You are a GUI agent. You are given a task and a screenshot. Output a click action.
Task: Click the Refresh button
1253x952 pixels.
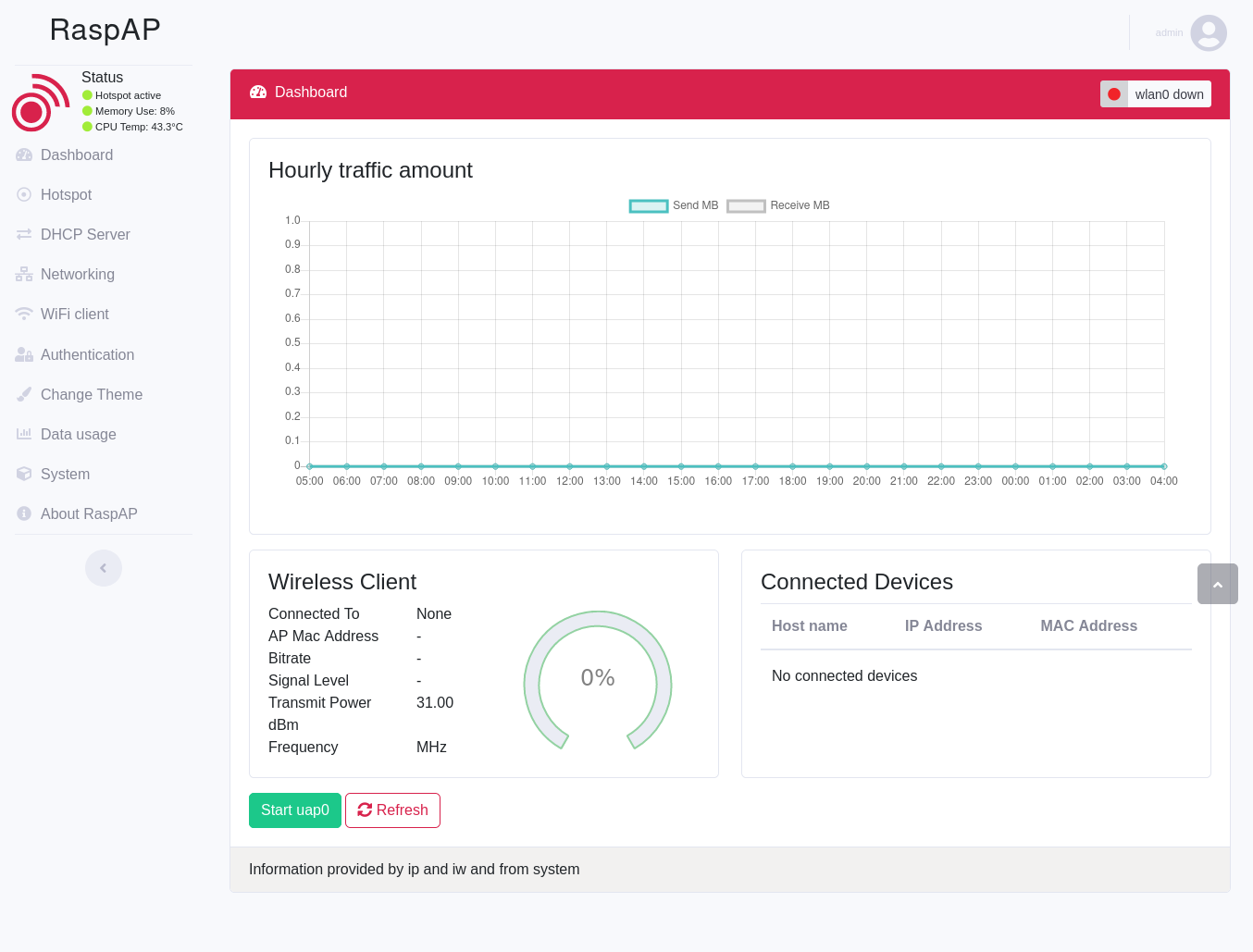[x=392, y=810]
